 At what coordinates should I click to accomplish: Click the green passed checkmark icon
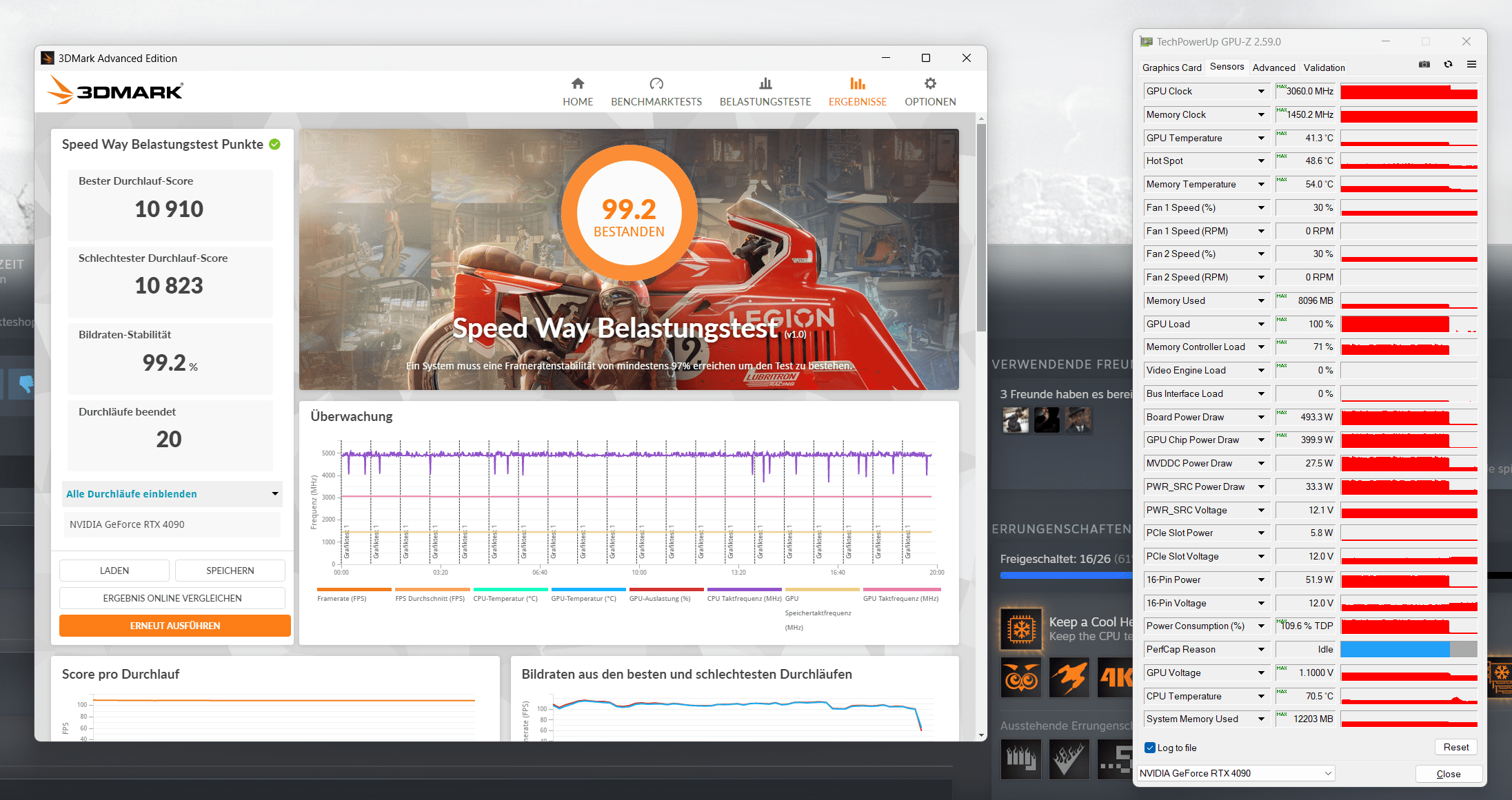pyautogui.click(x=274, y=144)
